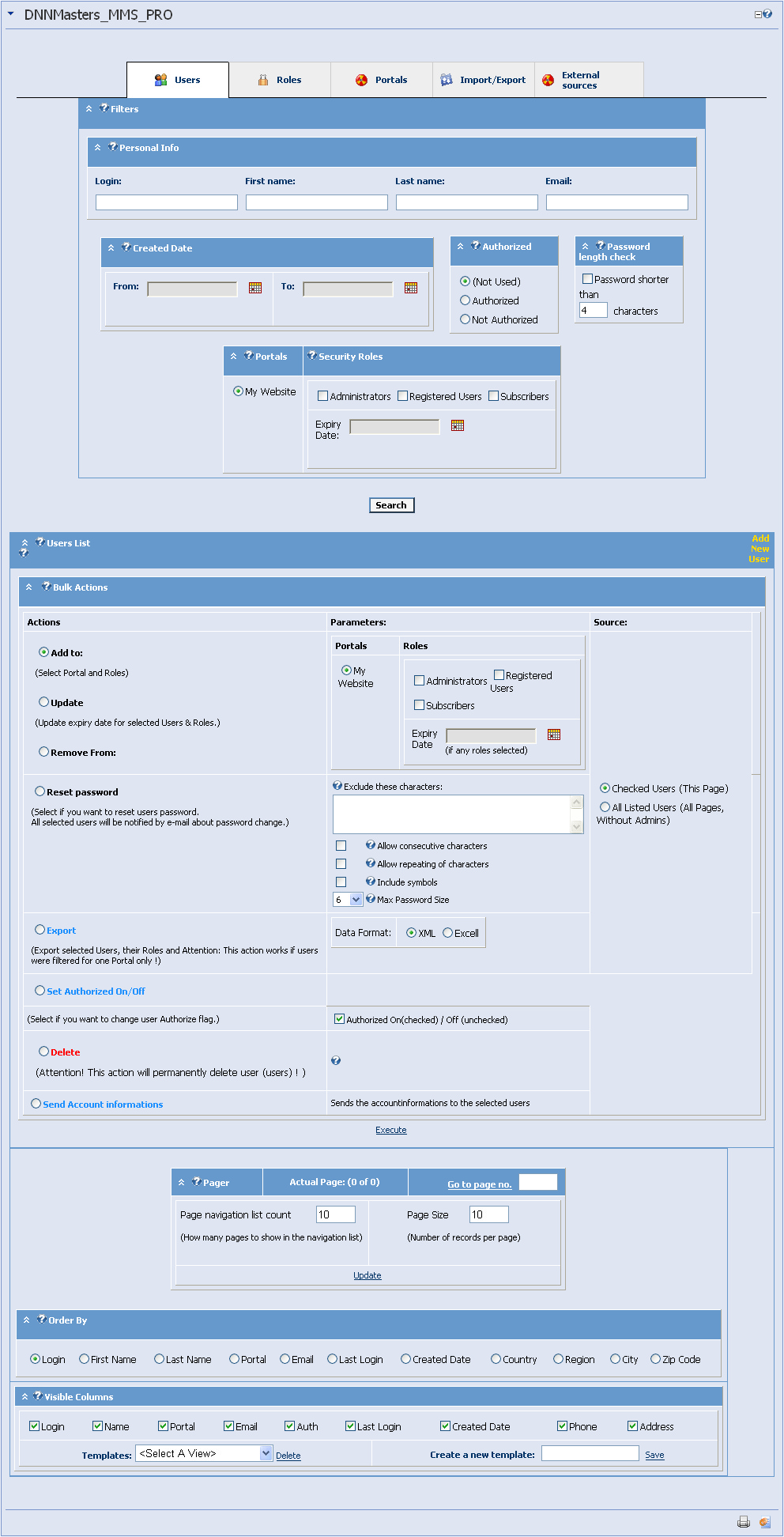Open the Security Roles expiry date calendar
The image size is (784, 1537).
click(x=458, y=425)
